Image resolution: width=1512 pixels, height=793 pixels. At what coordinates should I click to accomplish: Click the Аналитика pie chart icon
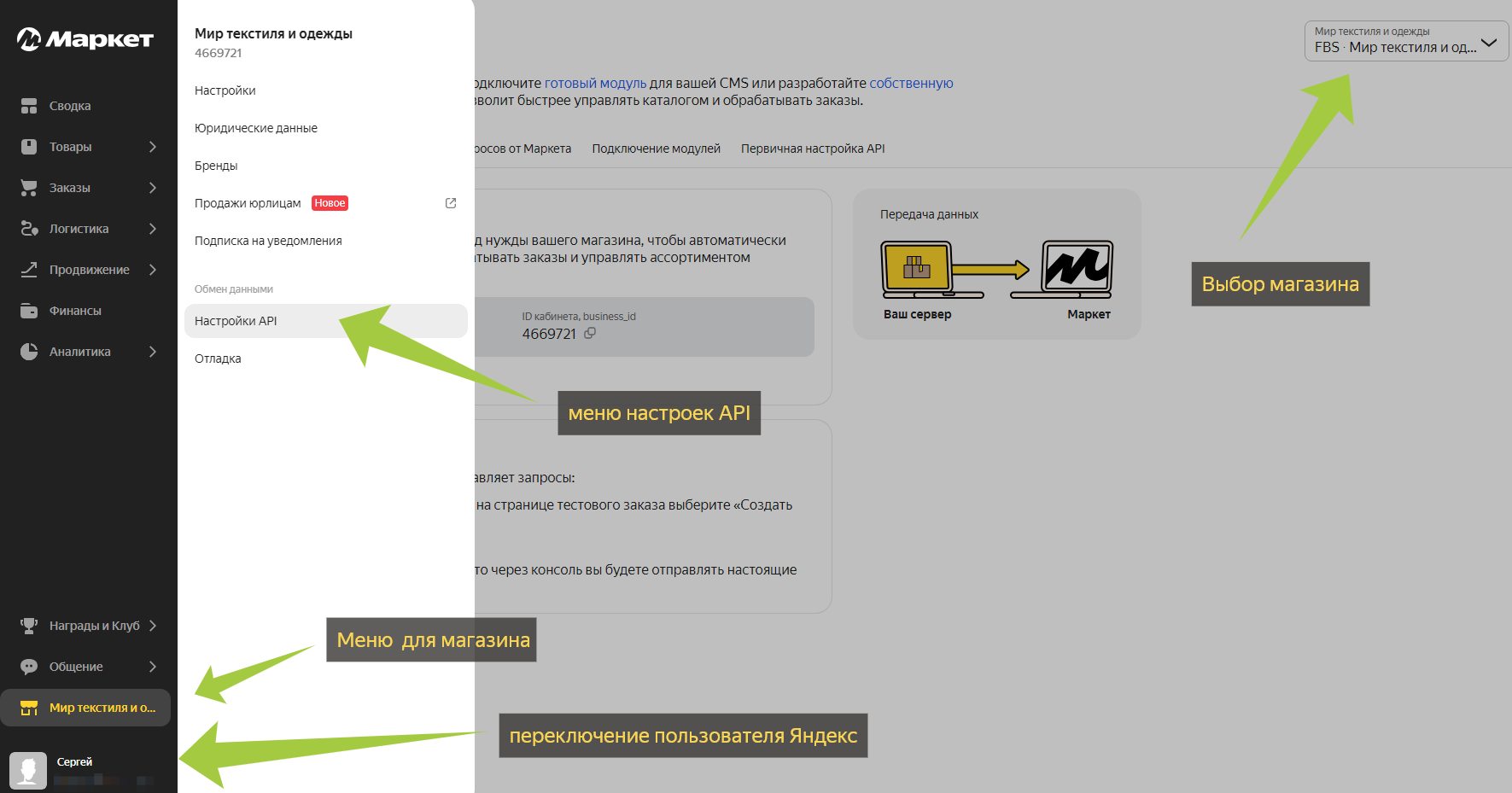pyautogui.click(x=29, y=352)
